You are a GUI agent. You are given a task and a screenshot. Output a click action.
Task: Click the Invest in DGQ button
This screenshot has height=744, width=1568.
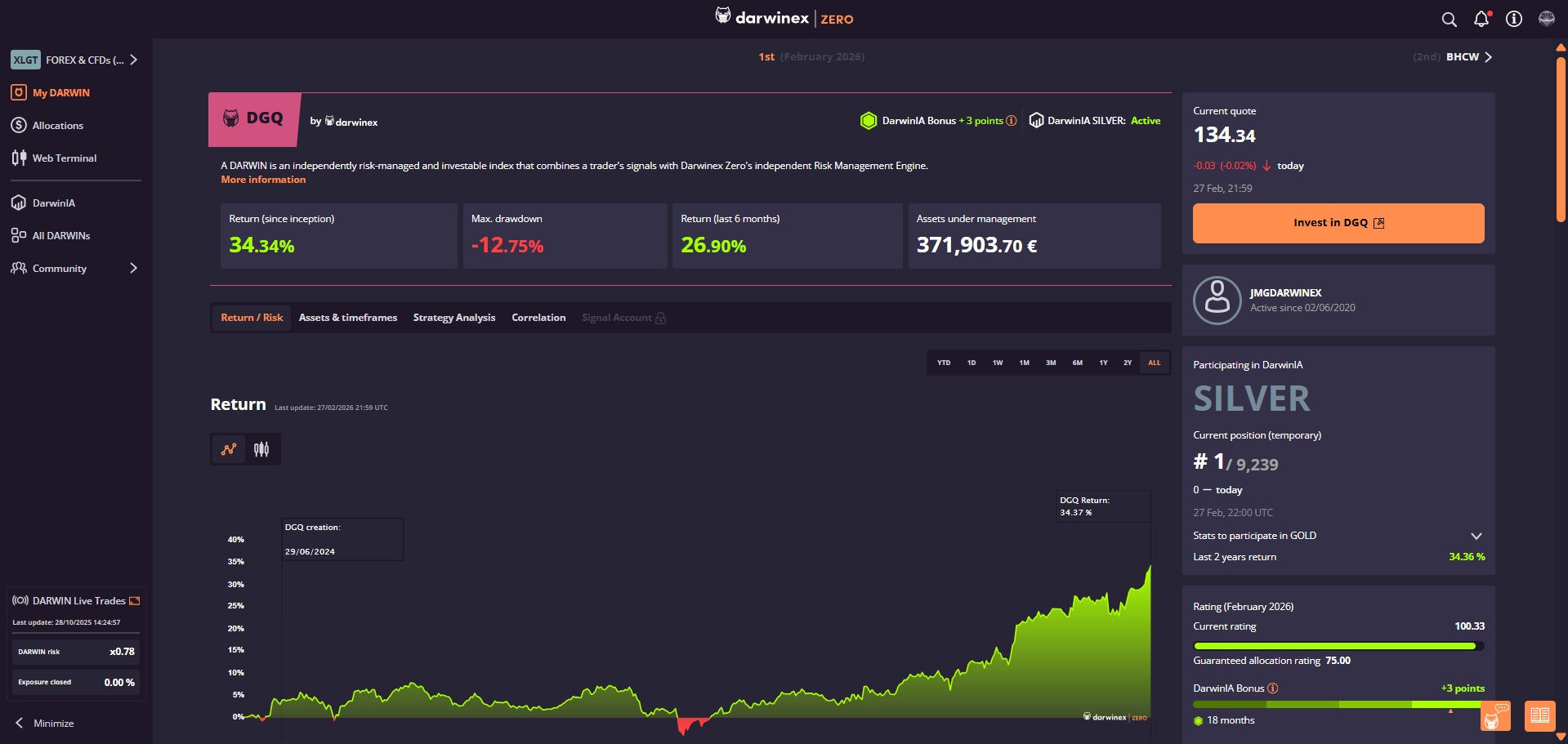(1338, 222)
